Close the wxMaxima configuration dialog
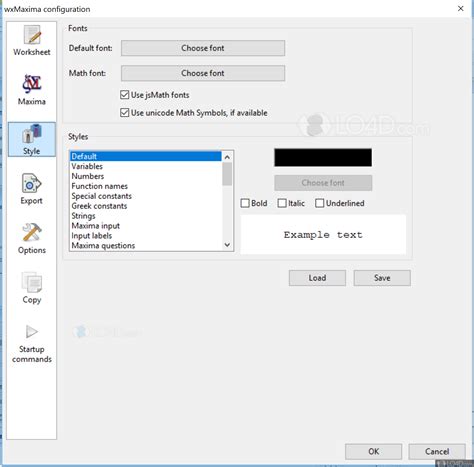474x467 pixels. pos(461,9)
